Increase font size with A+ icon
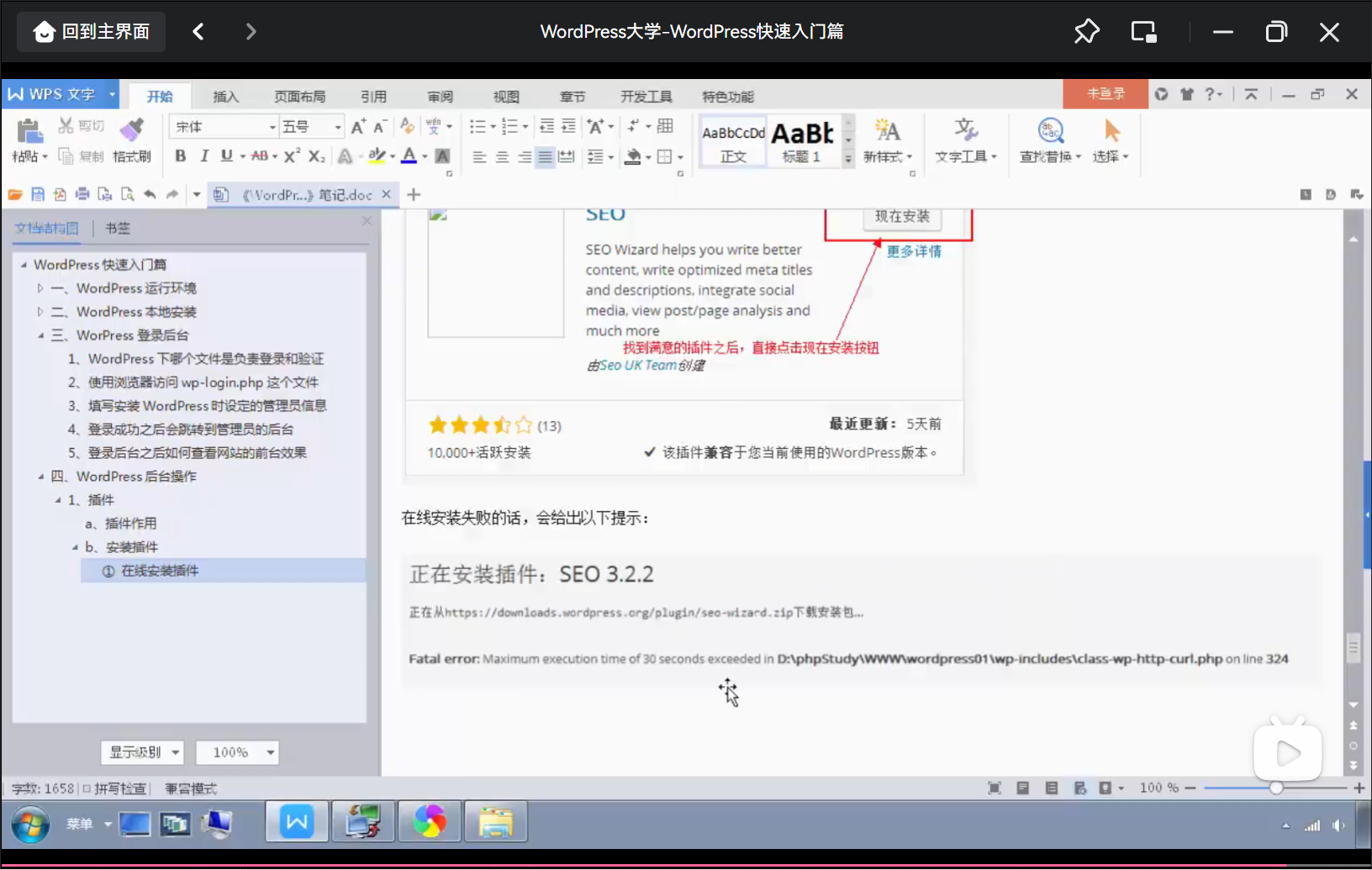 [358, 126]
